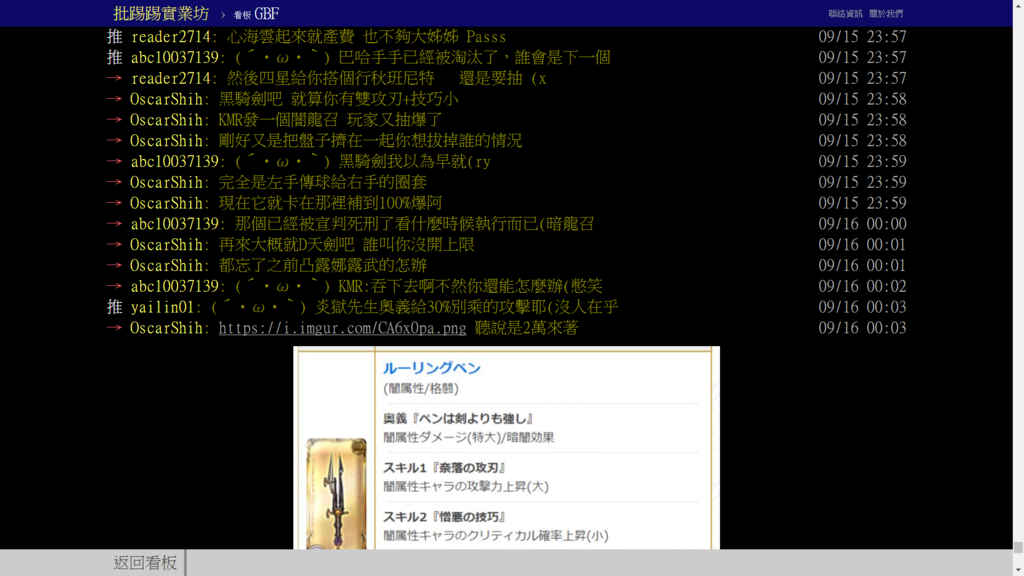The width and height of the screenshot is (1024, 576).
Task: Click the scrollbar down arrow
Action: [x=1018, y=570]
